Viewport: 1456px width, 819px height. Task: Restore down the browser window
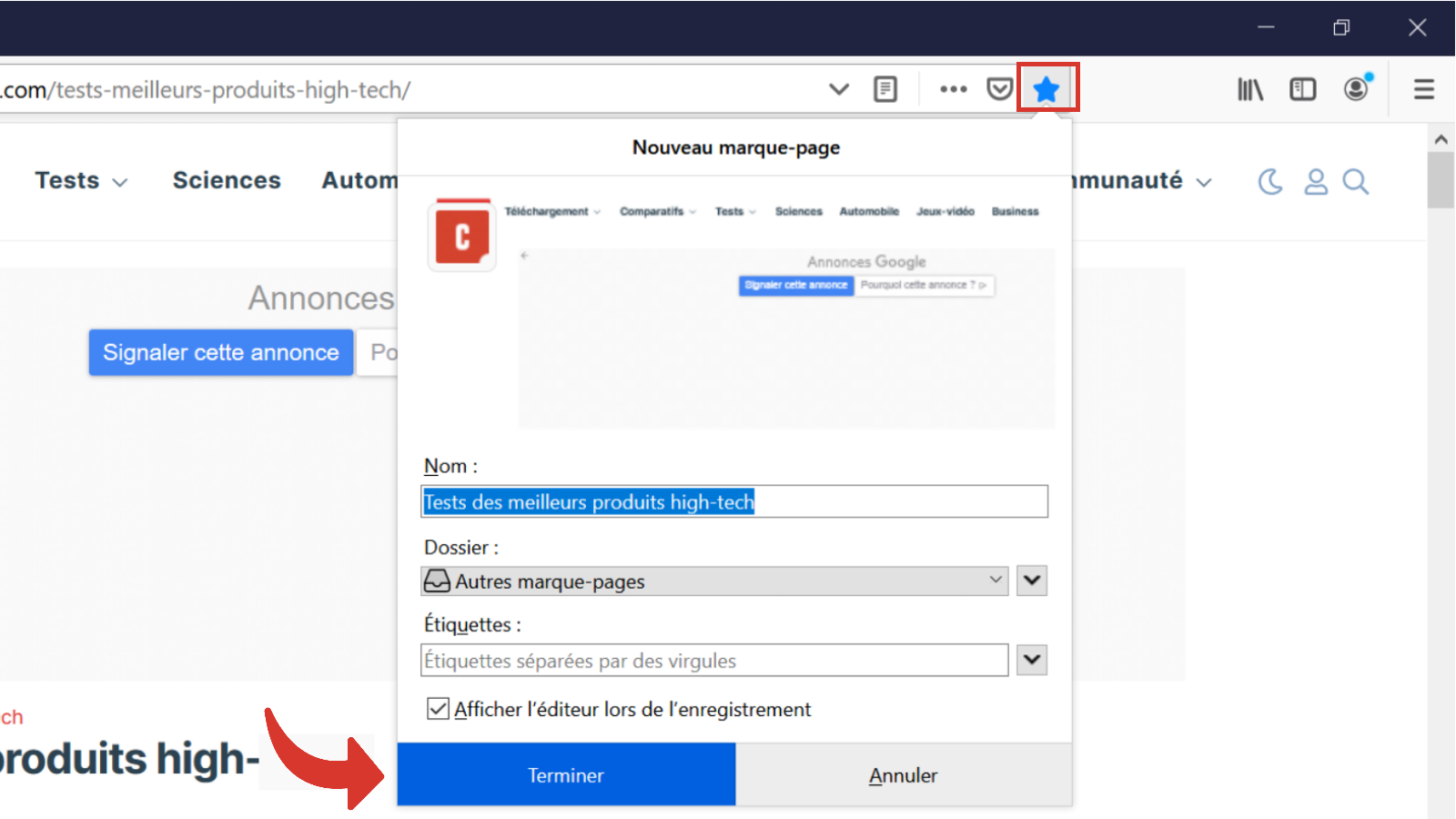coord(1341,27)
